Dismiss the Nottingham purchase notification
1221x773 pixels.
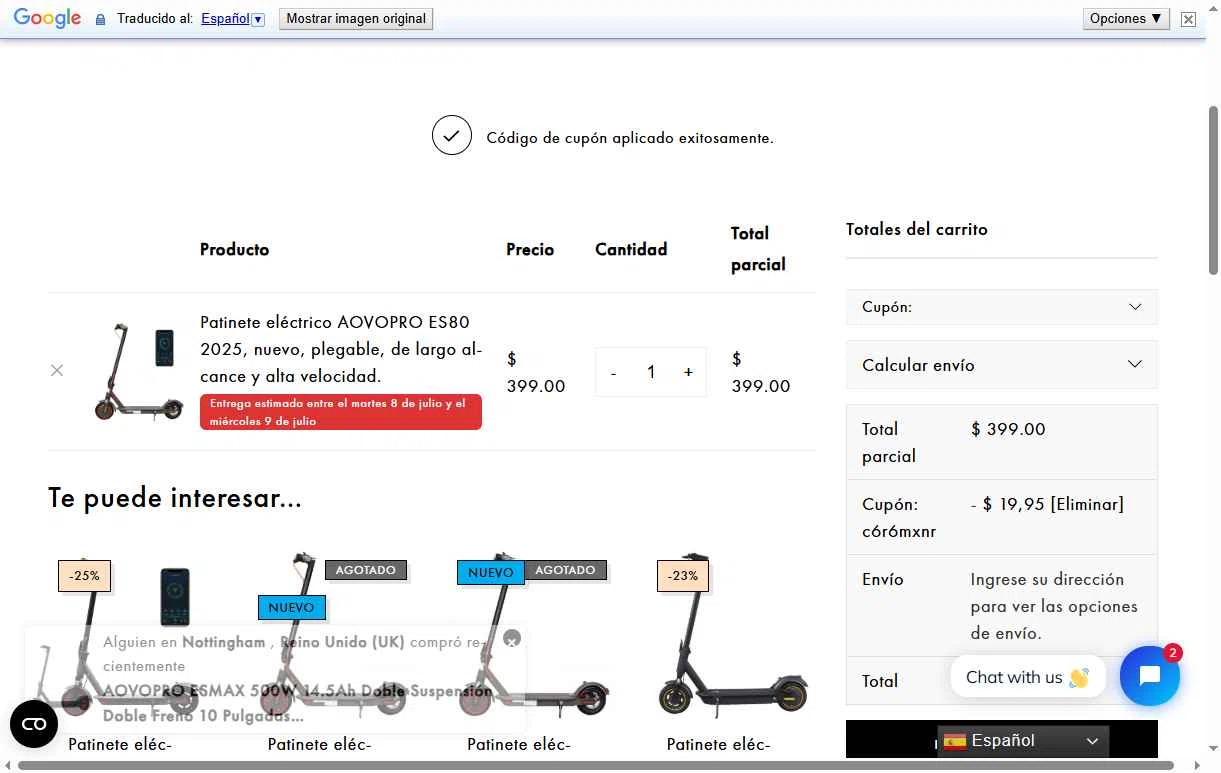click(x=512, y=638)
